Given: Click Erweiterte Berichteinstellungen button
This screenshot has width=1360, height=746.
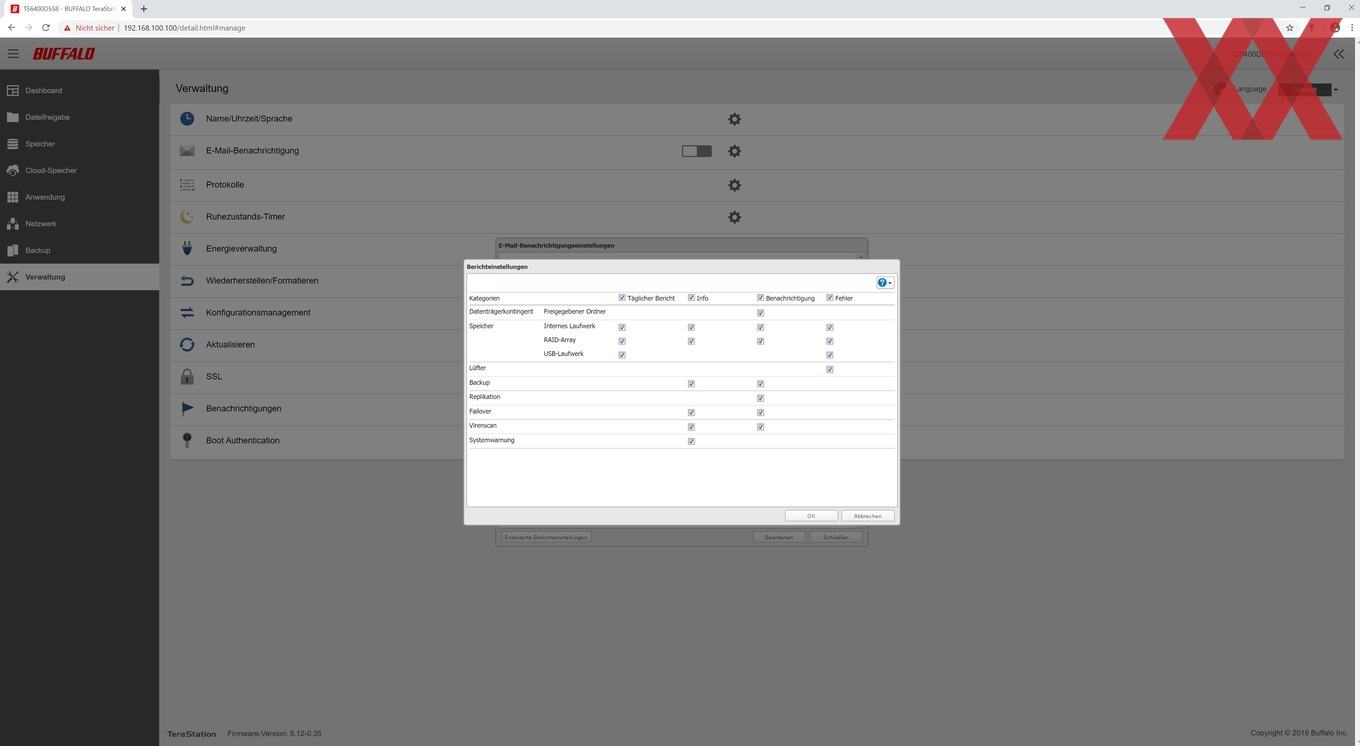Looking at the screenshot, I should point(546,537).
